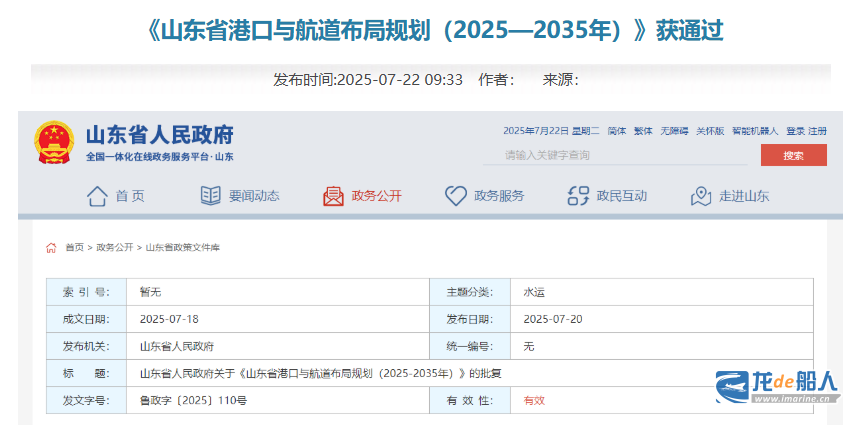Image resolution: width=863 pixels, height=425 pixels.
Task: Switch to 简体 simplified Chinese
Action: coord(617,131)
